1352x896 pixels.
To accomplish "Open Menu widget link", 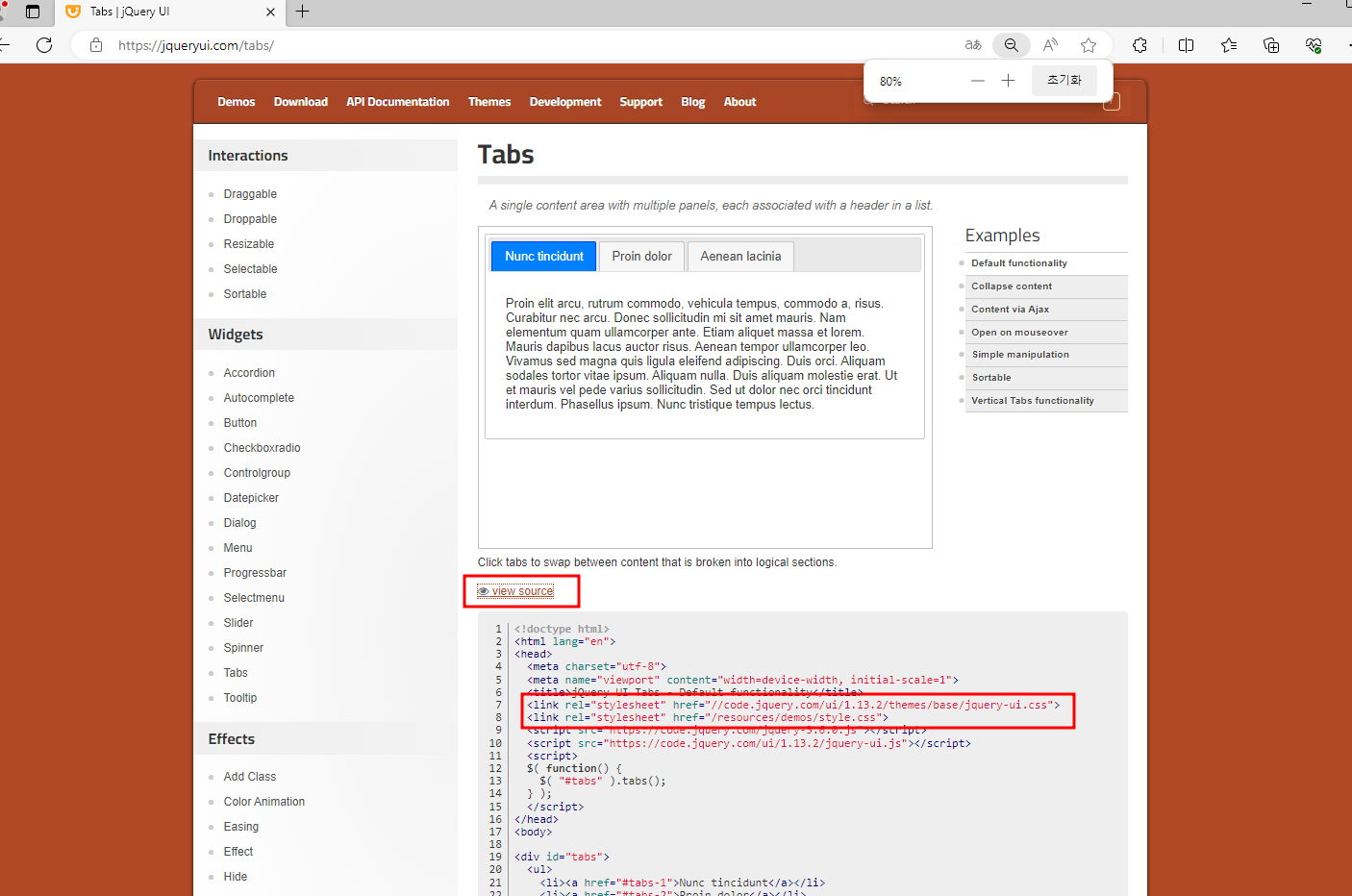I will [x=238, y=548].
